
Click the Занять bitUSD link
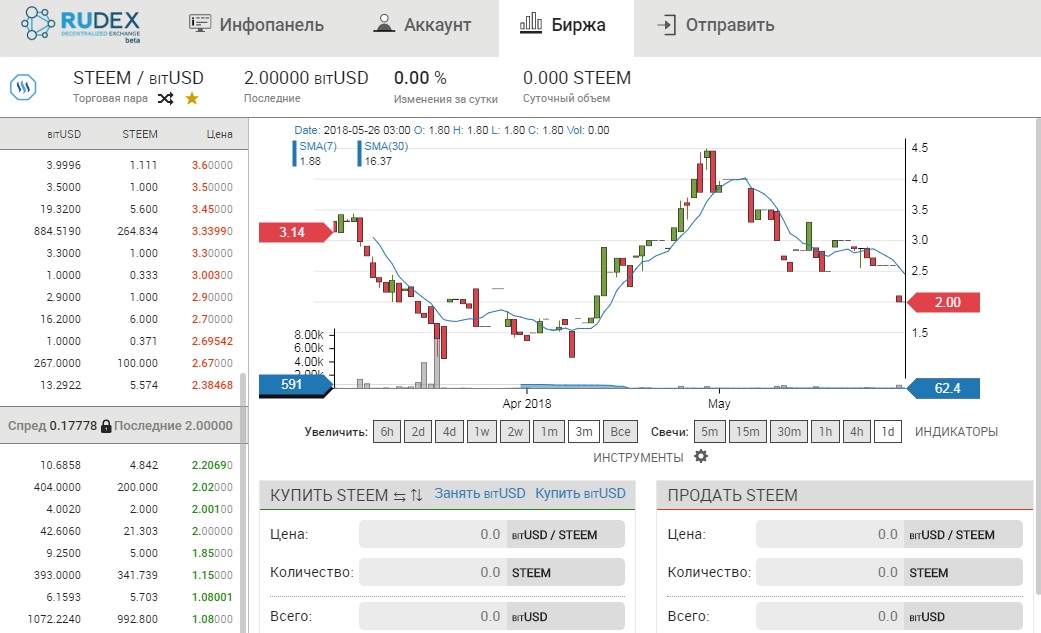tap(479, 494)
